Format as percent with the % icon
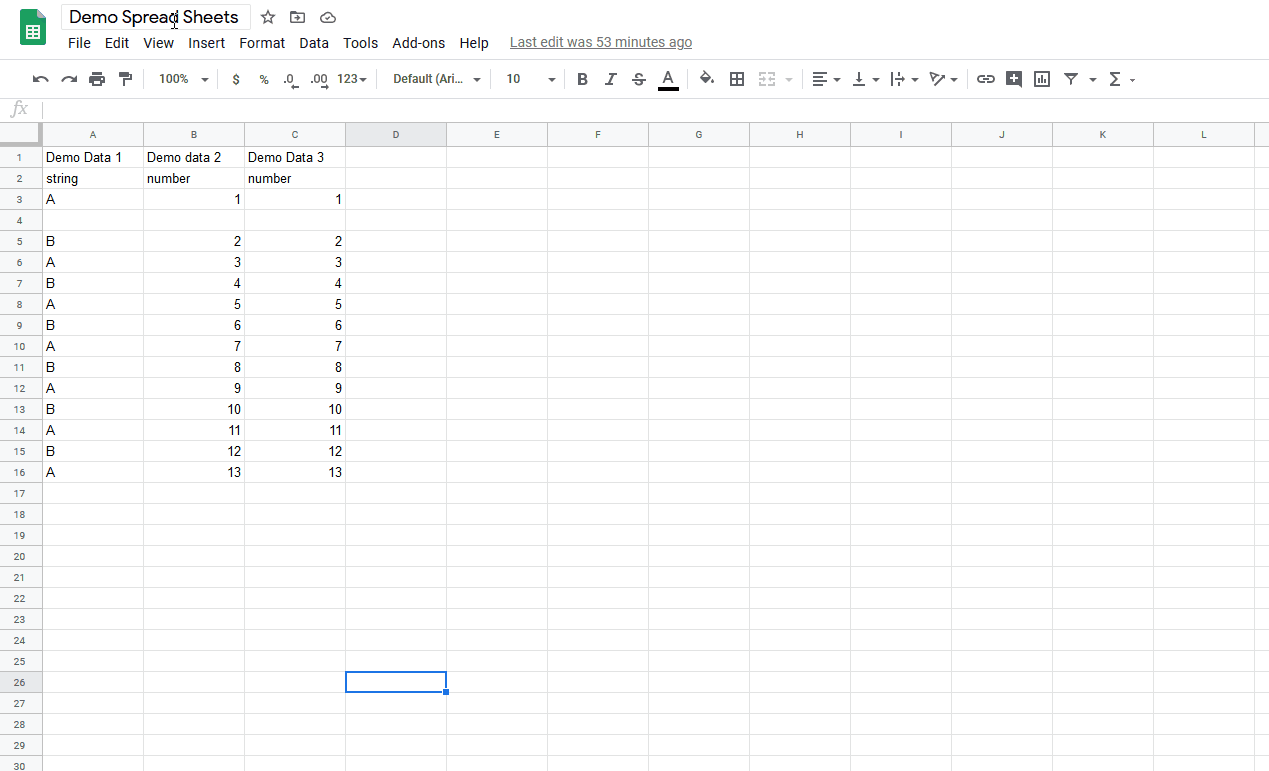This screenshot has height=771, width=1269. (264, 79)
